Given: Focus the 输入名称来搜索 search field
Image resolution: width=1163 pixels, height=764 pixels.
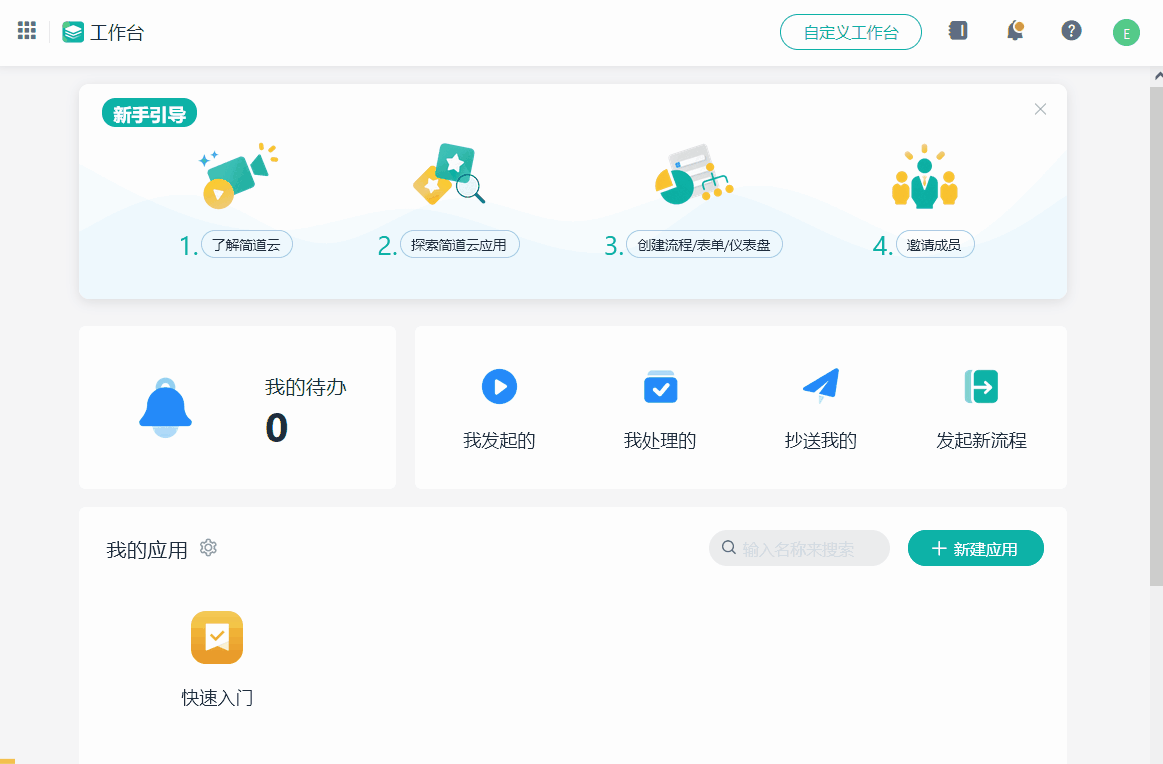Looking at the screenshot, I should click(x=799, y=548).
